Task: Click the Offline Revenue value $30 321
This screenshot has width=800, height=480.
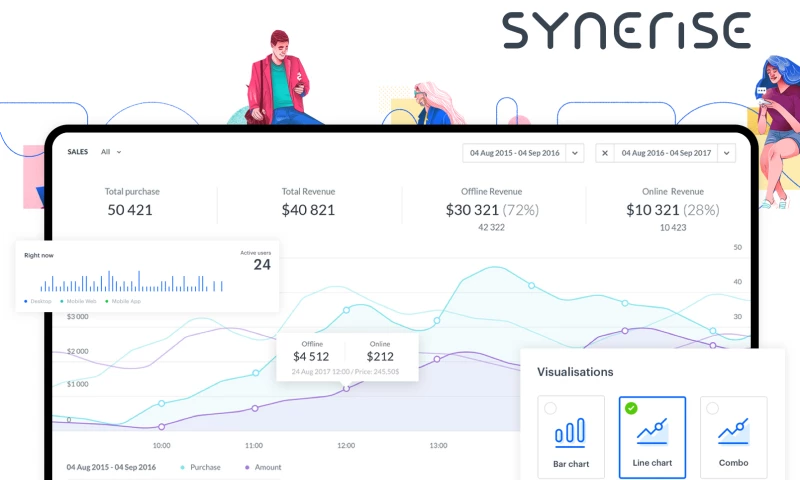Action: pos(472,210)
